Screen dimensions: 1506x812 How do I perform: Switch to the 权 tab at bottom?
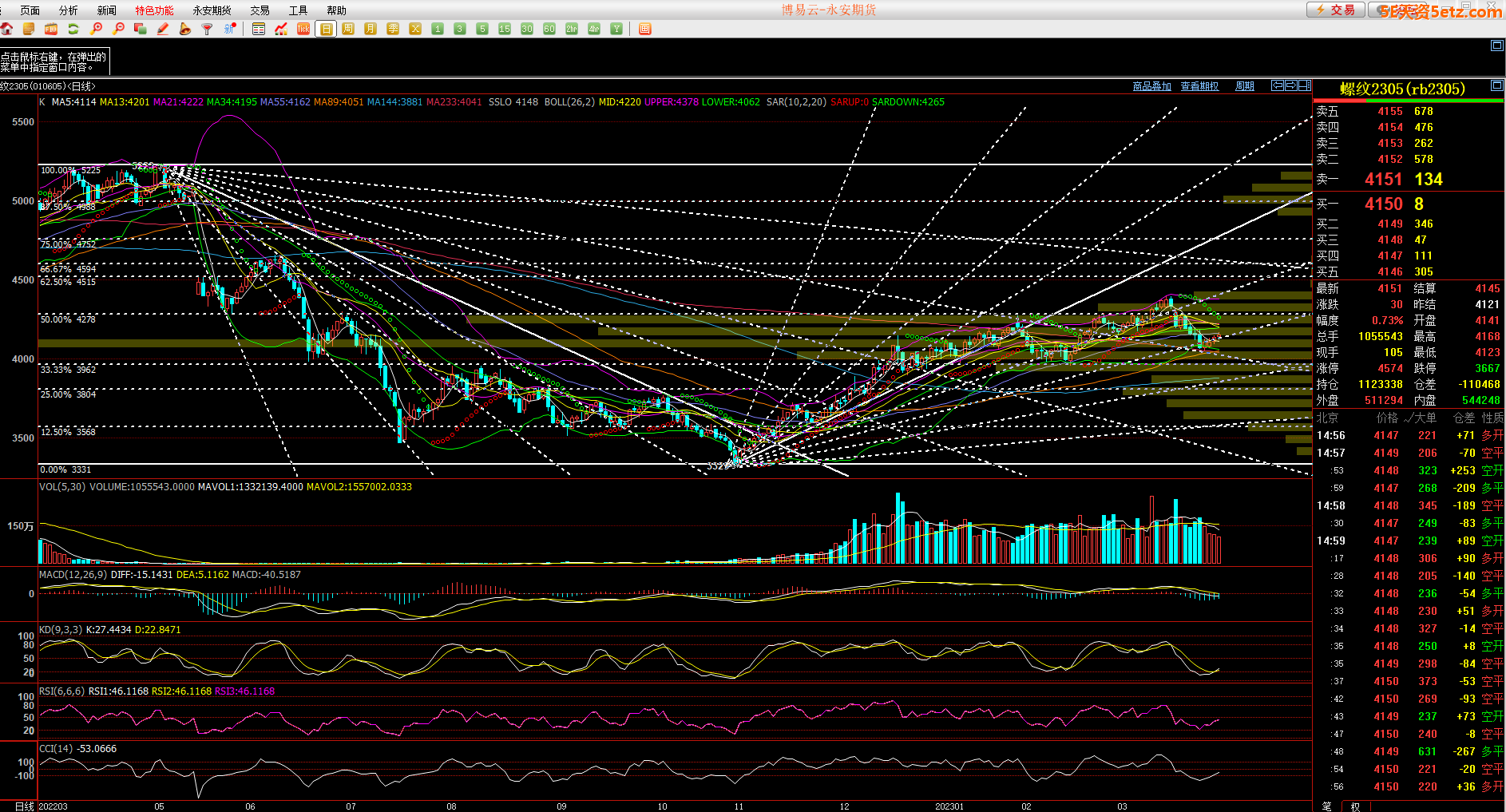pyautogui.click(x=1355, y=806)
